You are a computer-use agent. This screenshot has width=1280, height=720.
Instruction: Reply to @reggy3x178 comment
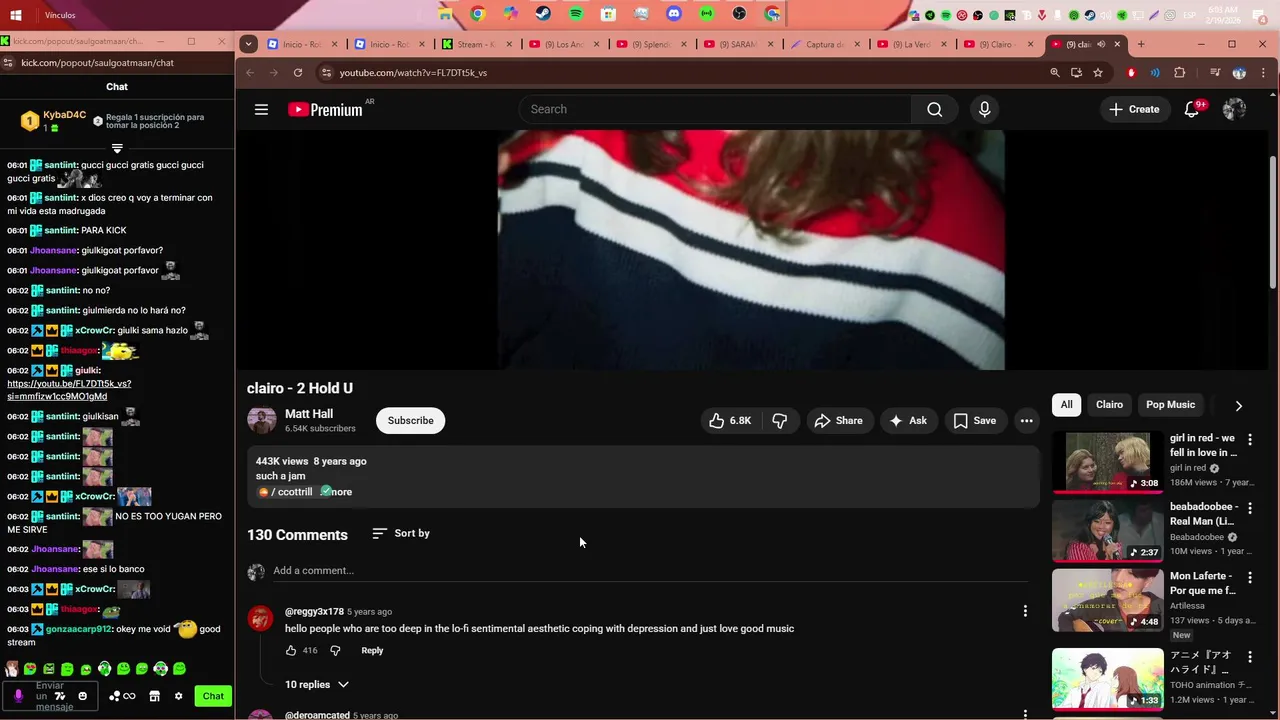click(372, 650)
